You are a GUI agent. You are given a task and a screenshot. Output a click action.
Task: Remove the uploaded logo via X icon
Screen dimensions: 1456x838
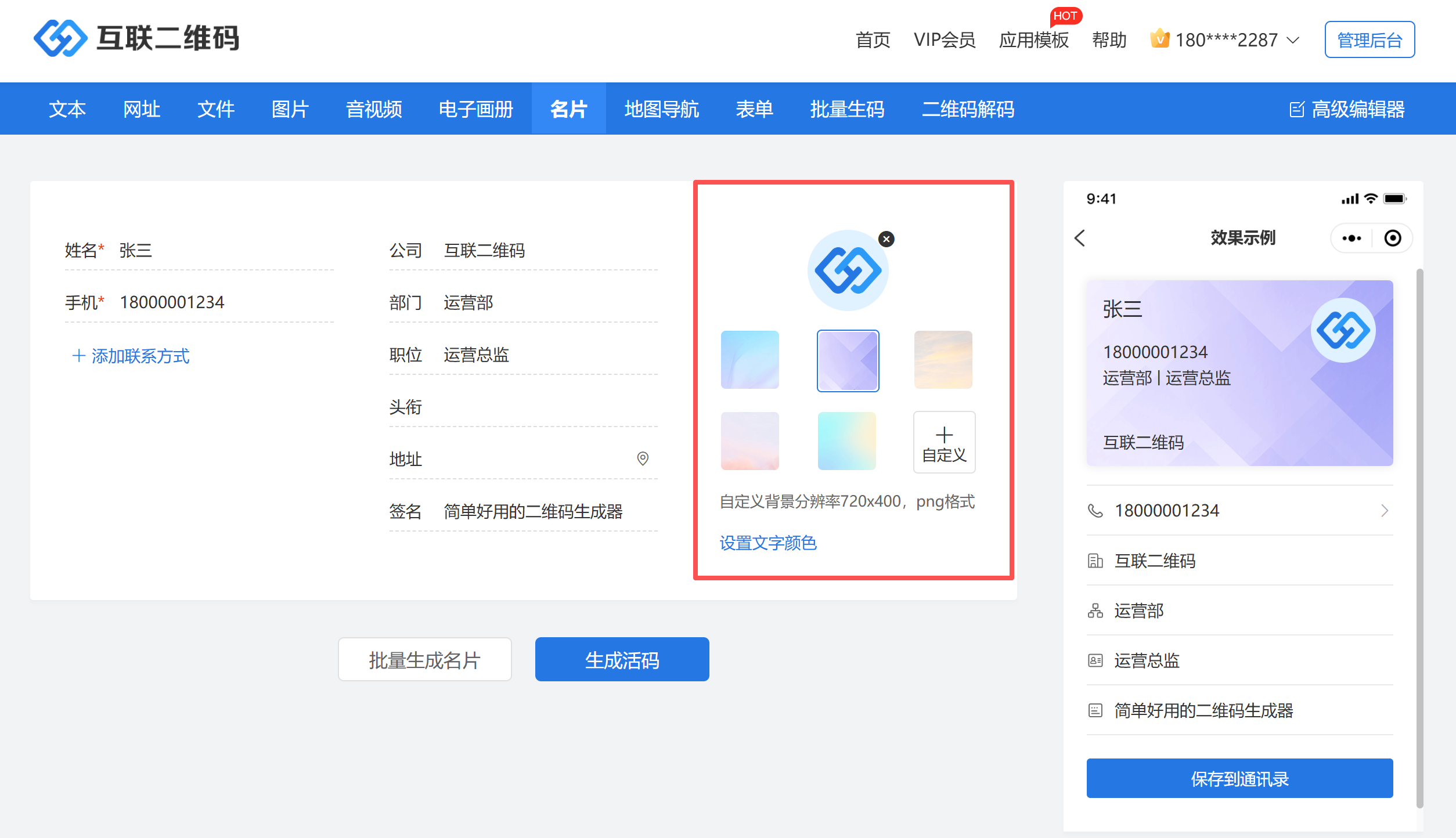click(x=886, y=239)
